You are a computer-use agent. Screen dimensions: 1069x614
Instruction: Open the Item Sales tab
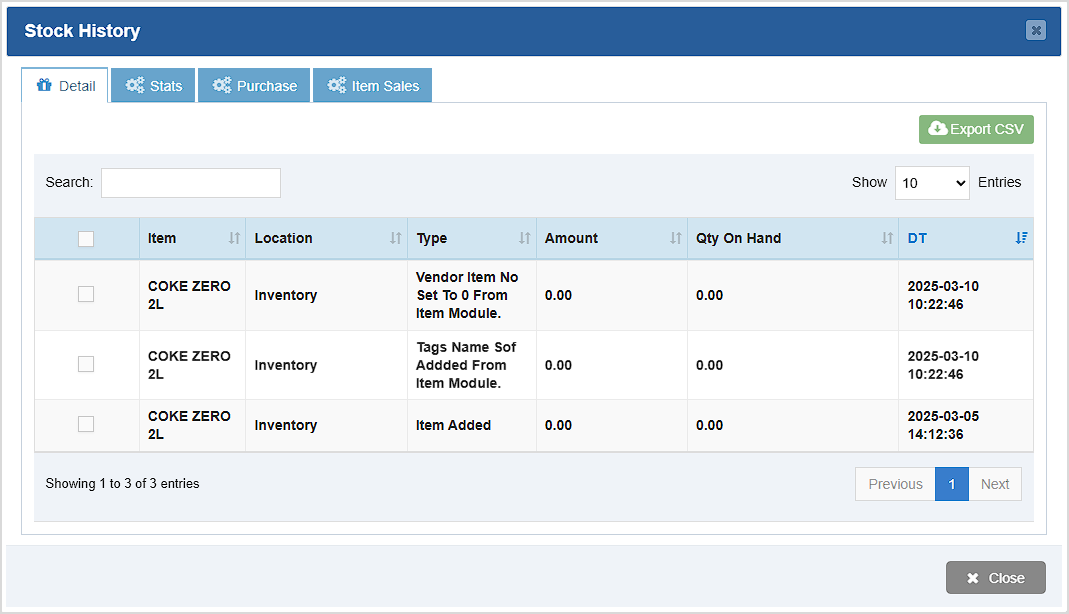tap(372, 85)
